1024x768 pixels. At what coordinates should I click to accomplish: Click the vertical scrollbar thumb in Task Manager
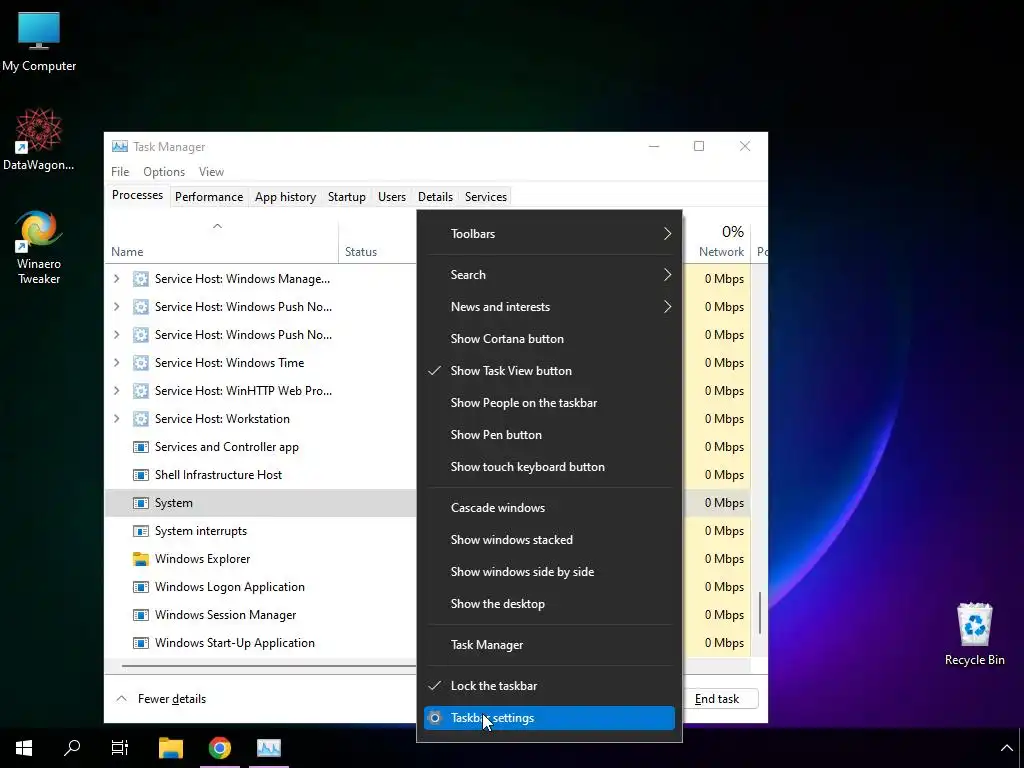click(760, 613)
